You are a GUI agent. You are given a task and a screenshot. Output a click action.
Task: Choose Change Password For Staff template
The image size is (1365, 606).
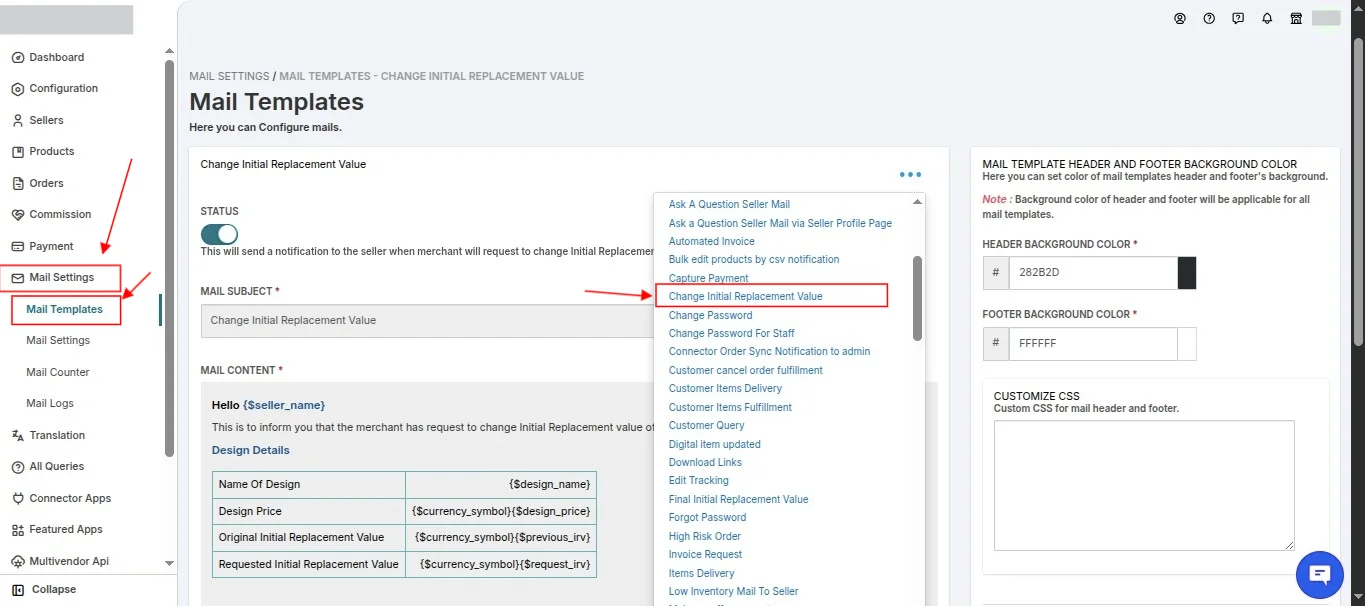coord(732,334)
